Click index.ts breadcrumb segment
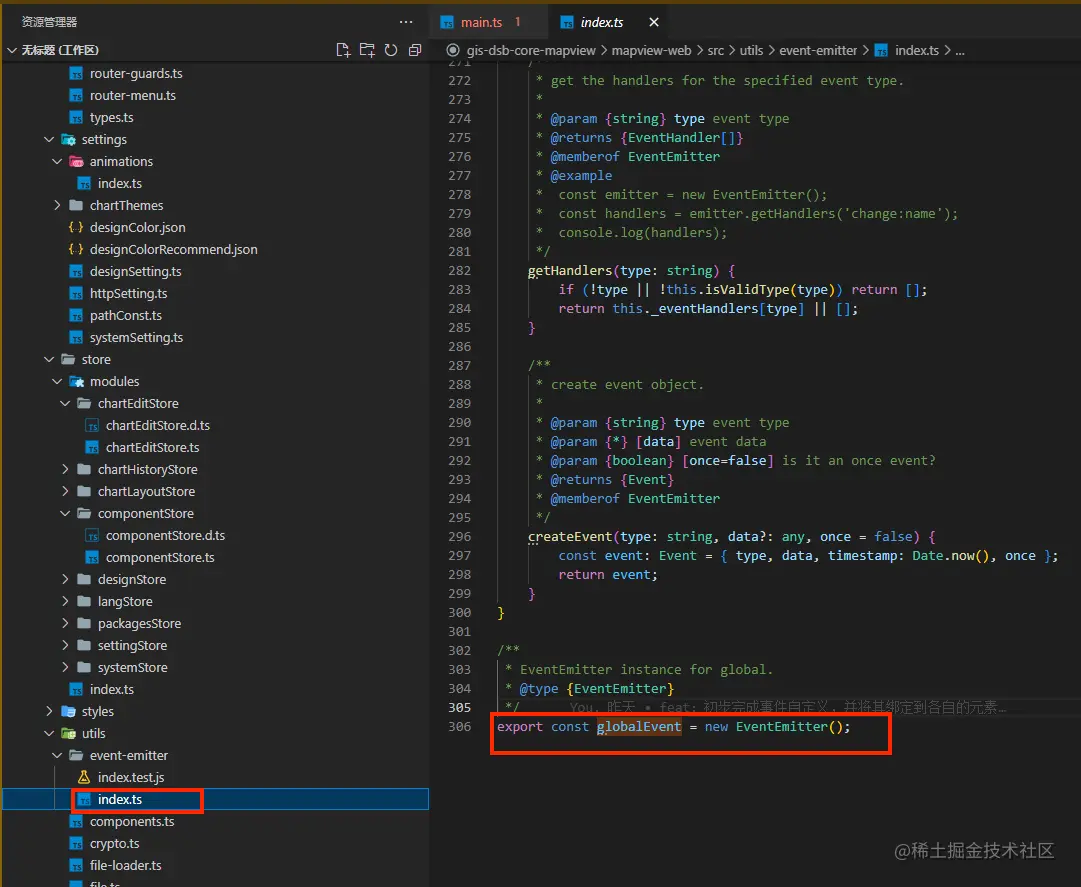This screenshot has width=1081, height=887. point(917,50)
